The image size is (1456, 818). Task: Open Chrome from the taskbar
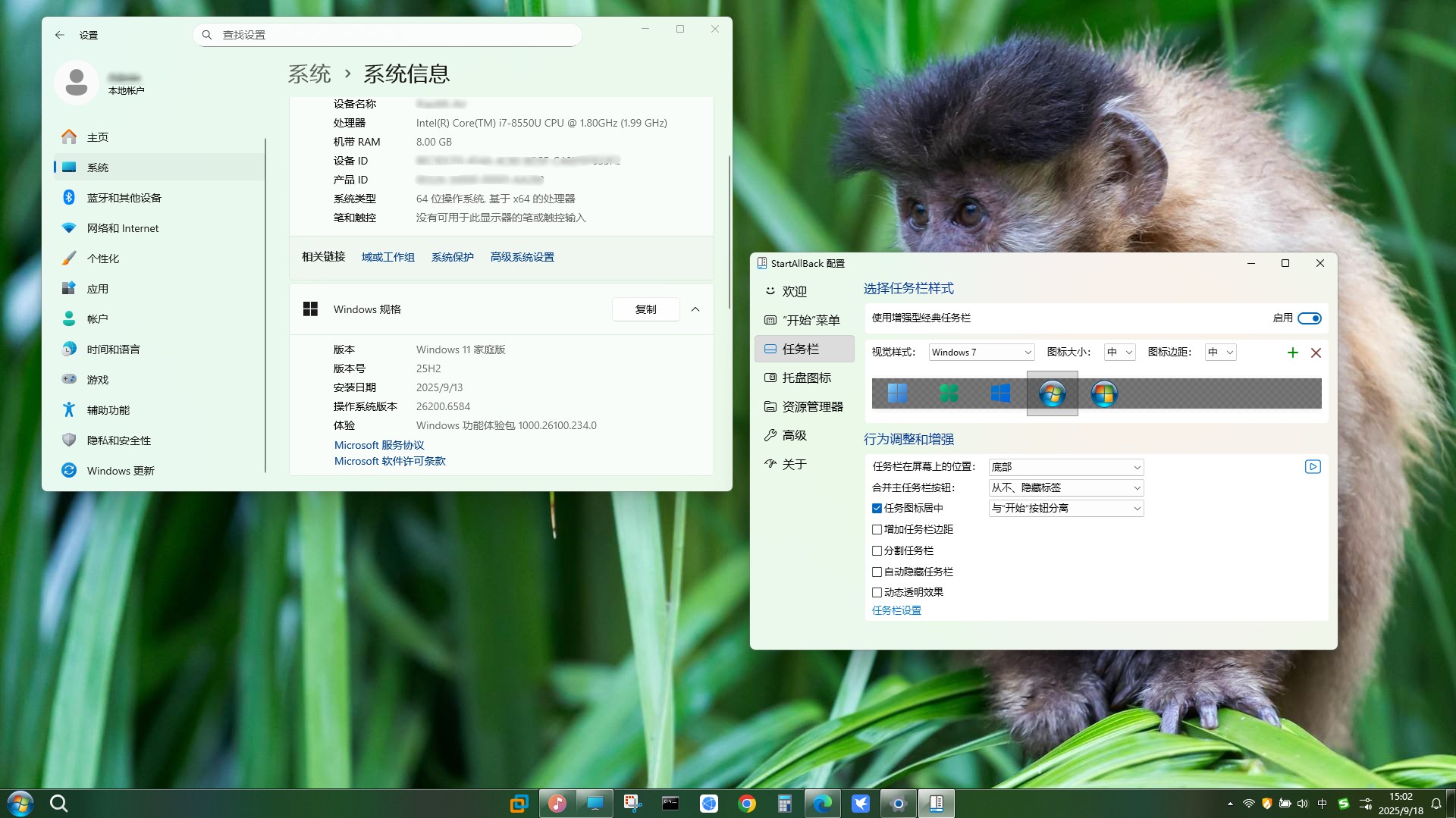[747, 804]
